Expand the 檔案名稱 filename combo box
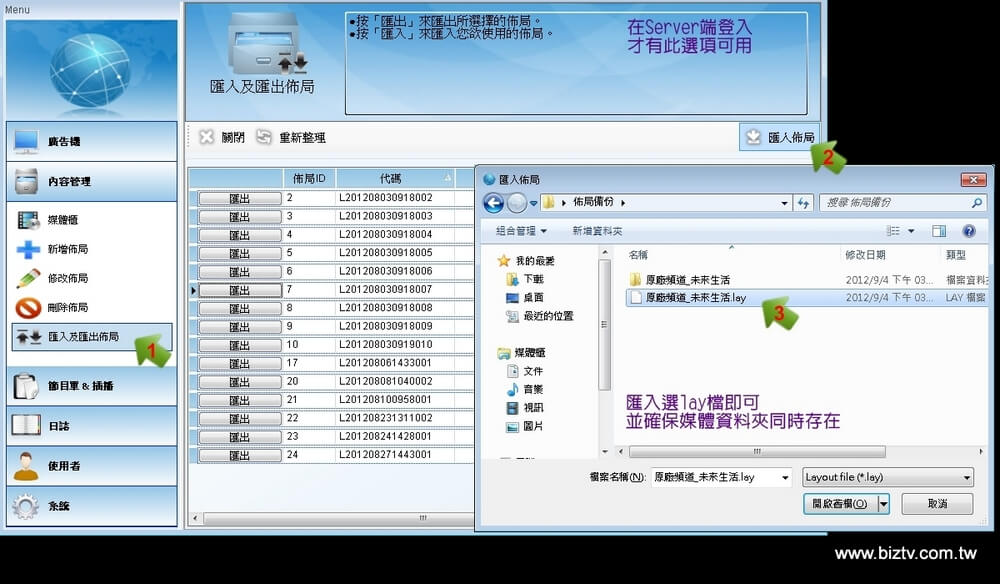This screenshot has height=584, width=1000. [782, 478]
